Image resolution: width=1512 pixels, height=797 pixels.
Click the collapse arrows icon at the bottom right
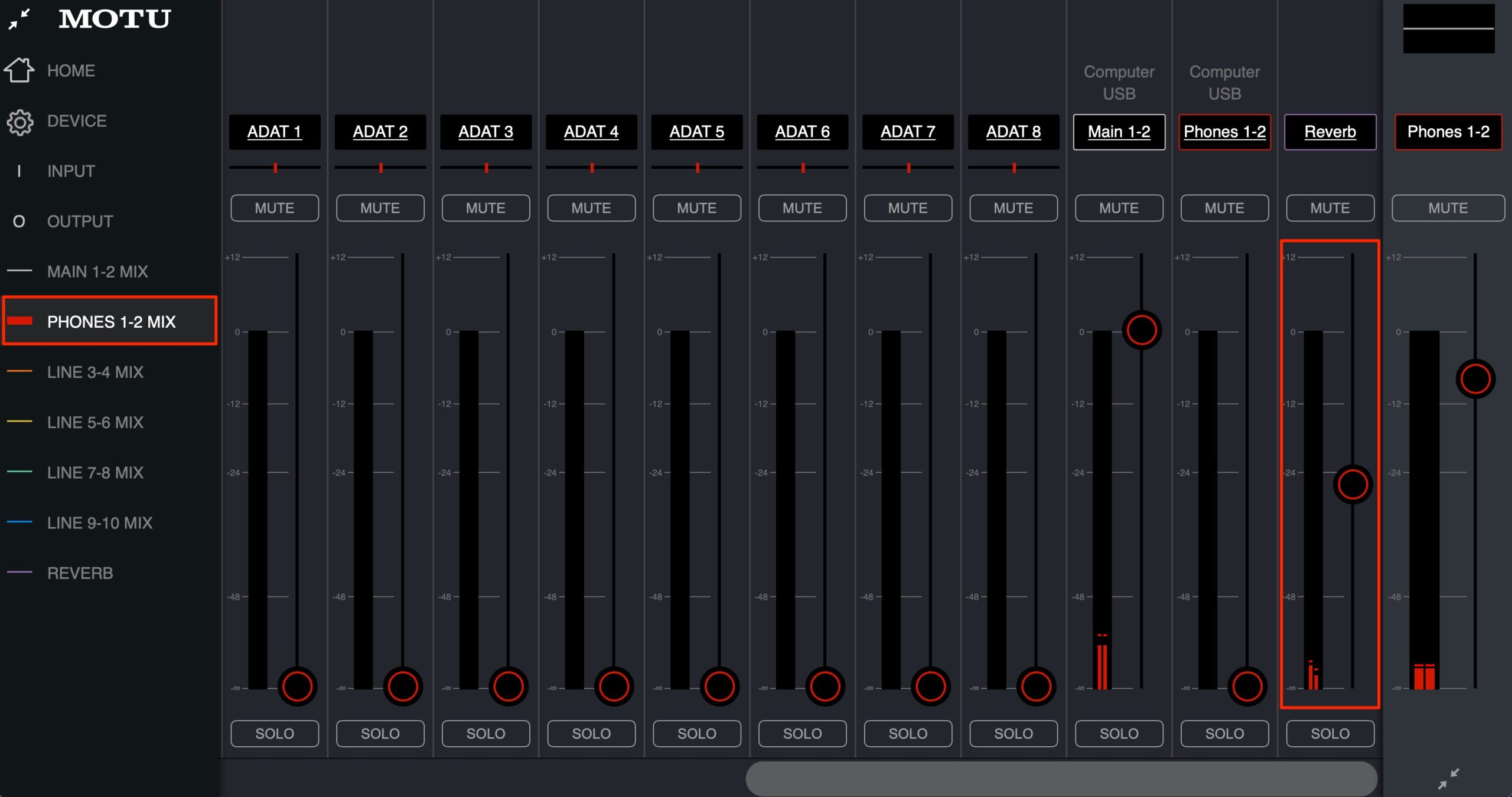pyautogui.click(x=1448, y=779)
